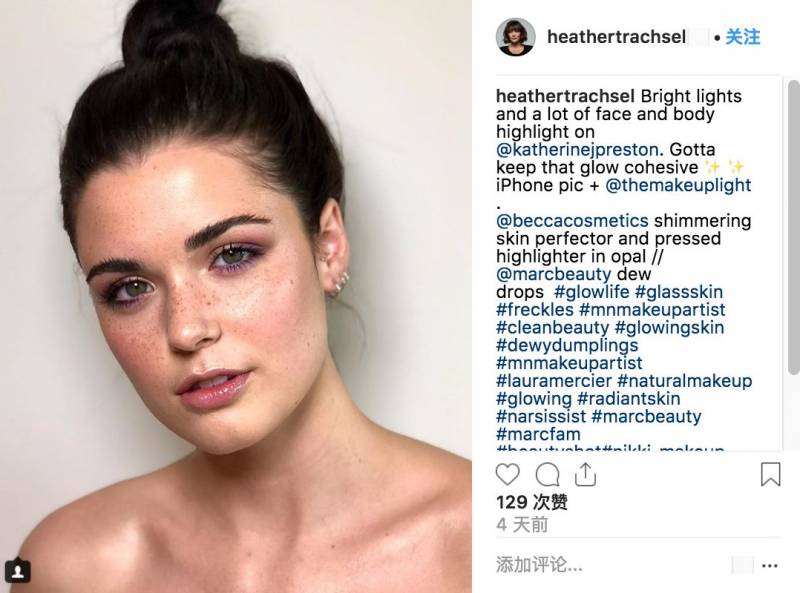This screenshot has width=800, height=593.
Task: Open @katherinejpreston mention
Action: pos(577,150)
